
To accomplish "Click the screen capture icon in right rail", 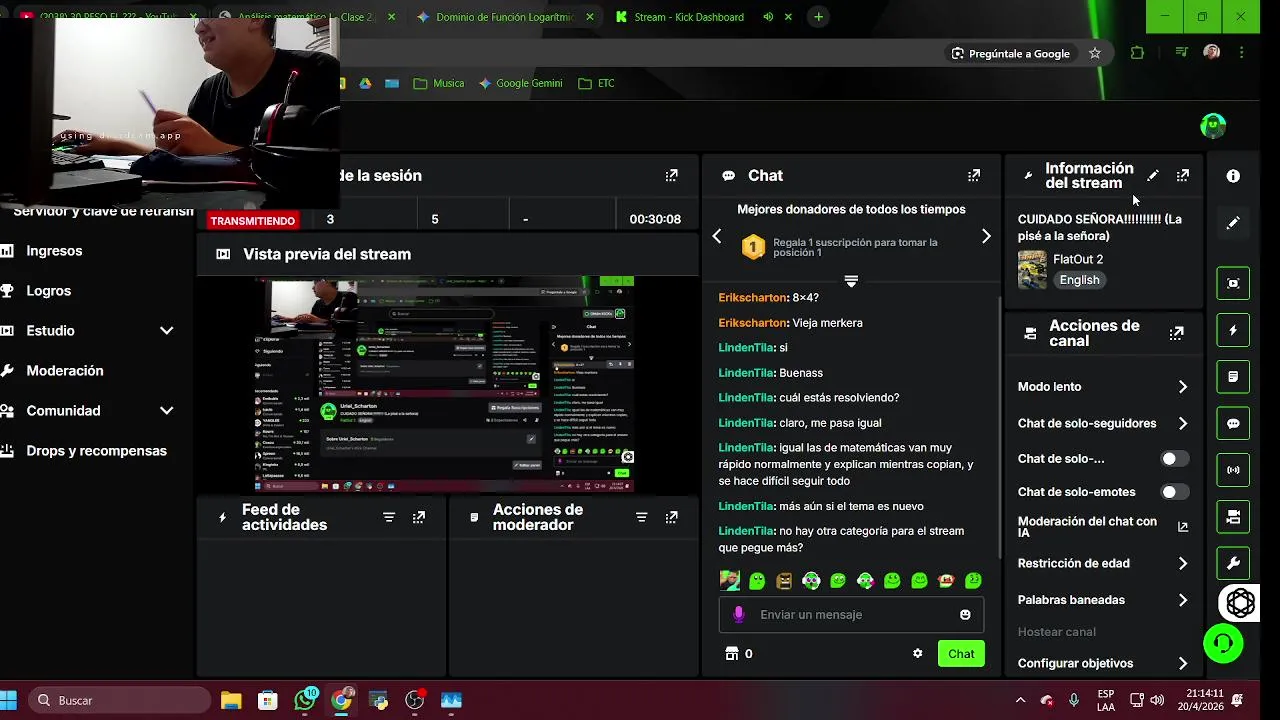I will tap(1233, 283).
